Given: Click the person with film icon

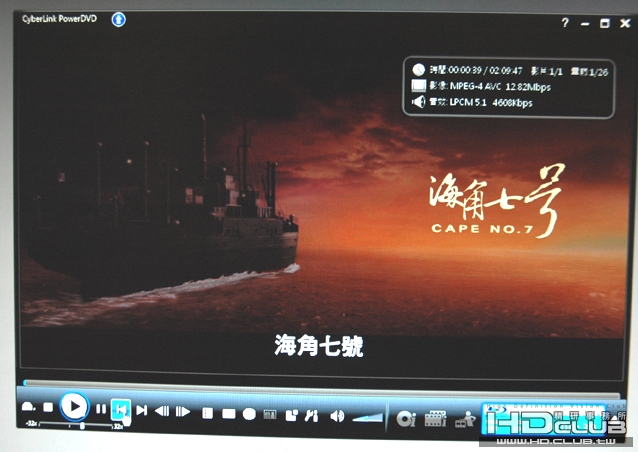Looking at the screenshot, I should [465, 419].
